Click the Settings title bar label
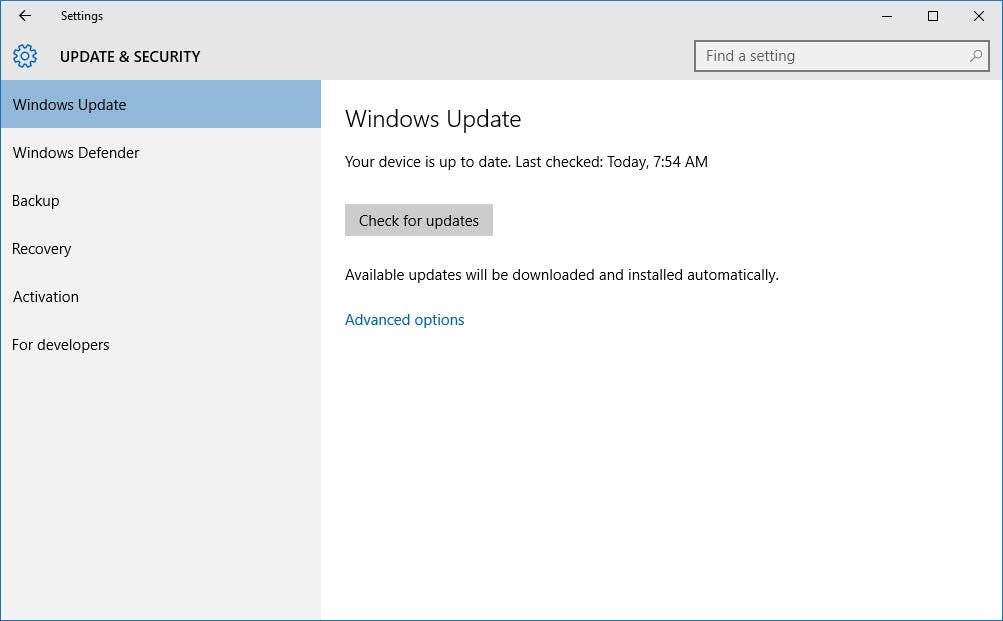This screenshot has width=1003, height=621. pyautogui.click(x=81, y=16)
